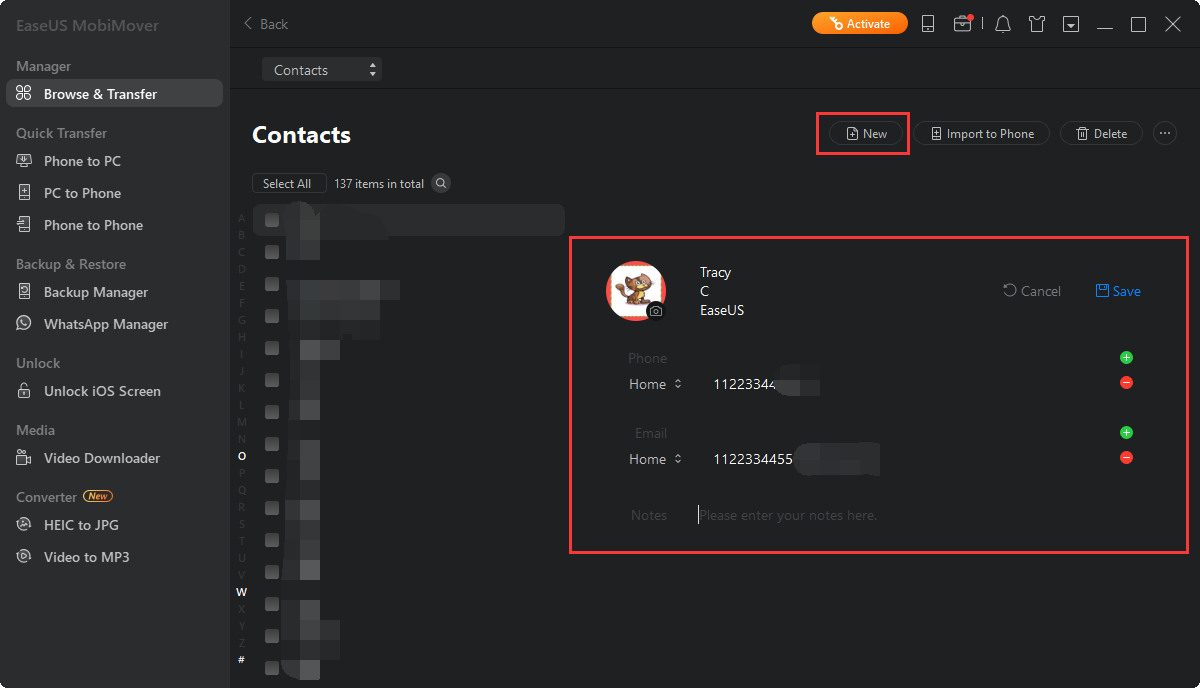This screenshot has height=688, width=1200.
Task: Toggle the Select All contacts option
Action: (x=288, y=184)
